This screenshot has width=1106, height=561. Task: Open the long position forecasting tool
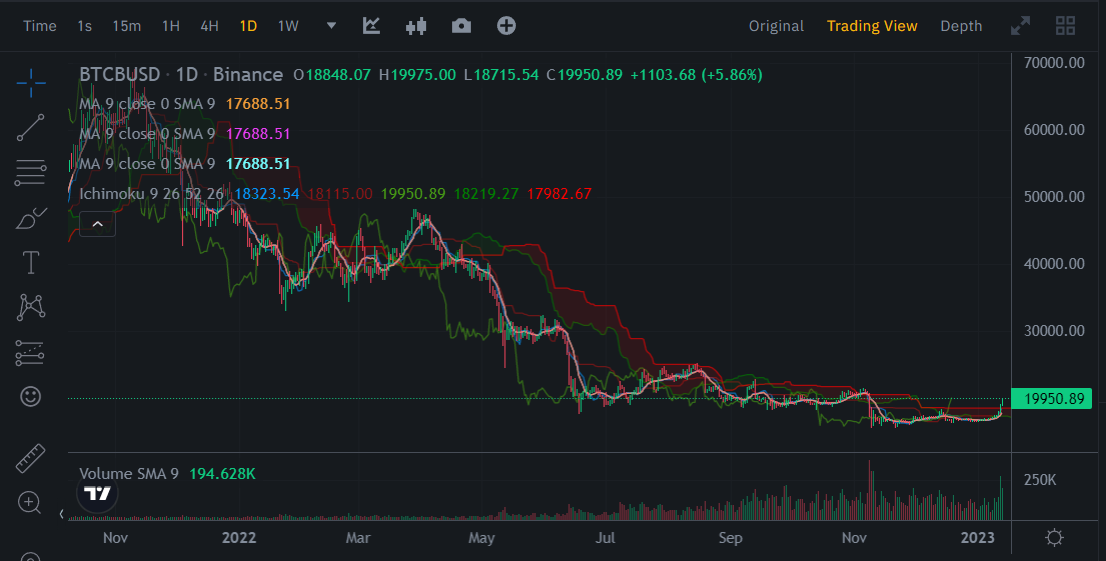point(30,353)
